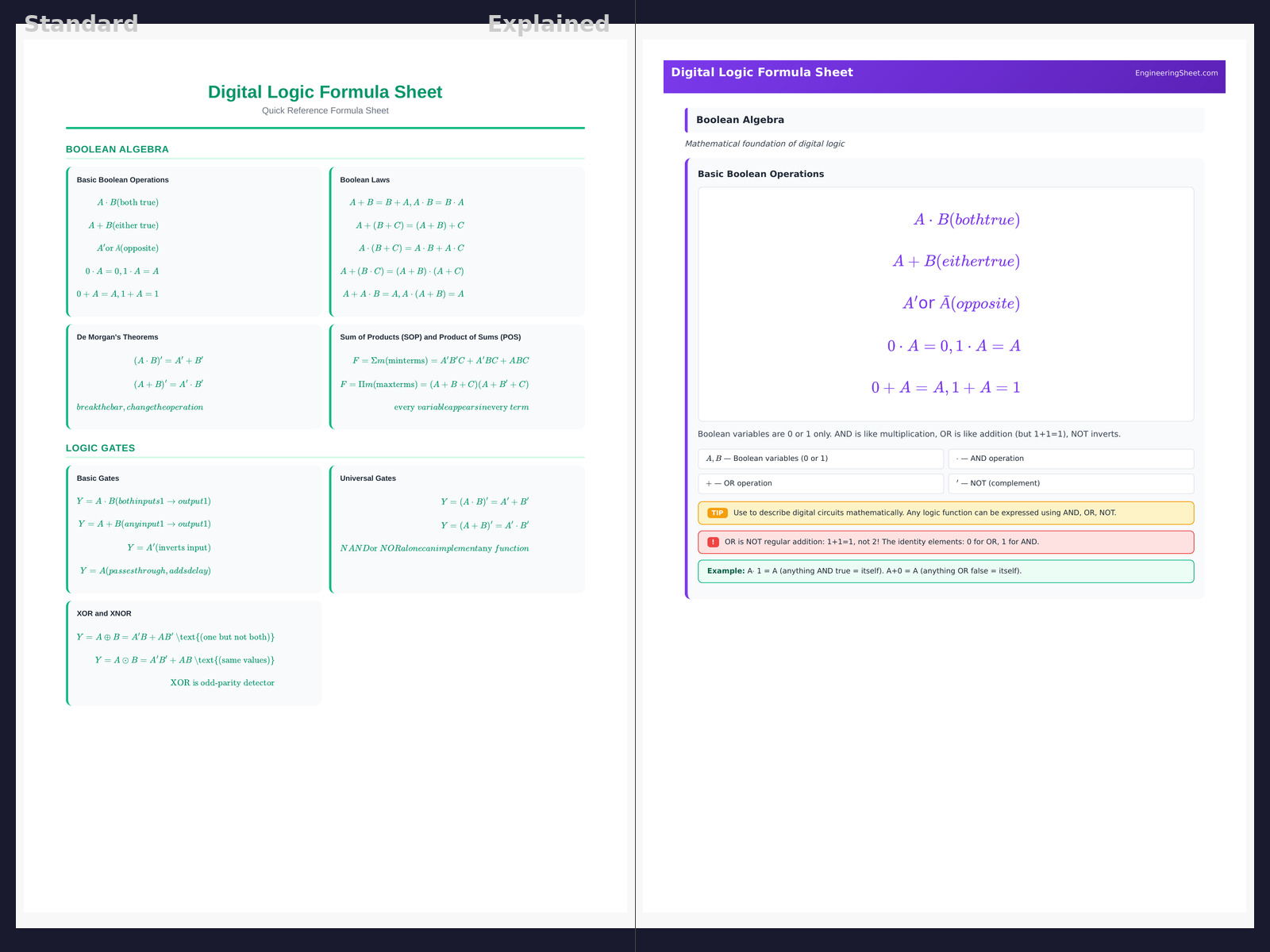This screenshot has width=1270, height=952.
Task: Select the Boolean Laws card title
Action: point(364,180)
